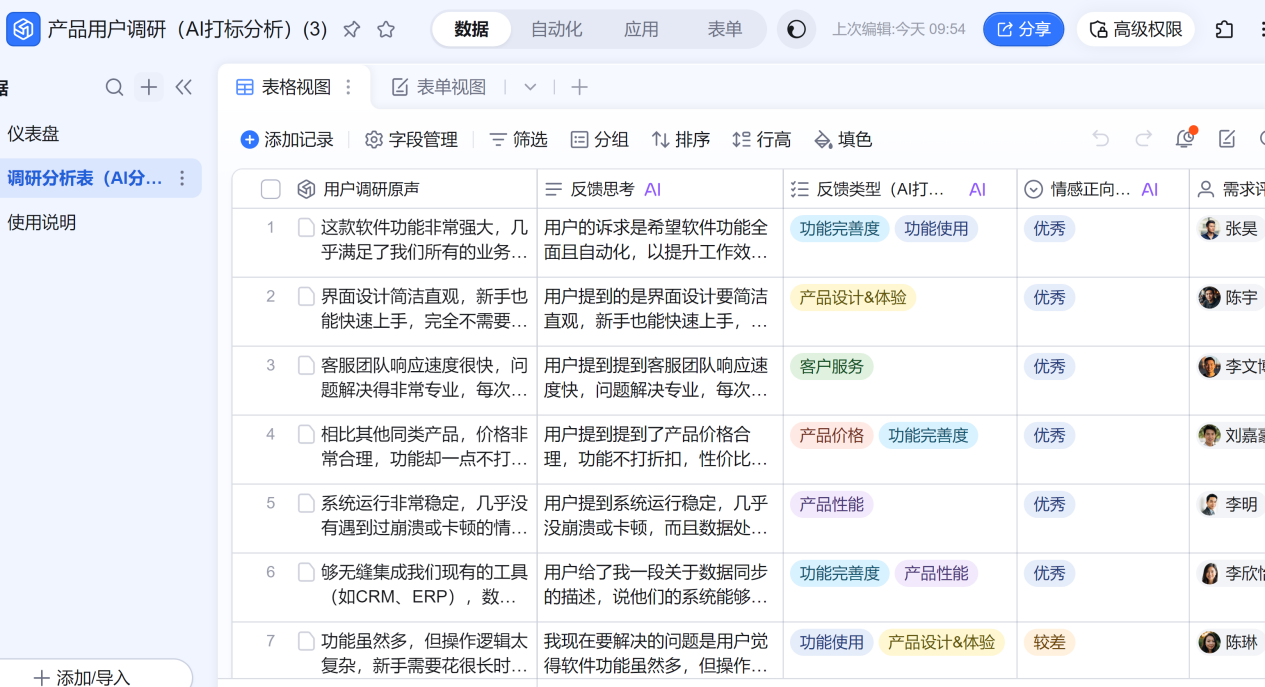Open the 字段管理 field manager
The width and height of the screenshot is (1265, 687).
pyautogui.click(x=411, y=140)
